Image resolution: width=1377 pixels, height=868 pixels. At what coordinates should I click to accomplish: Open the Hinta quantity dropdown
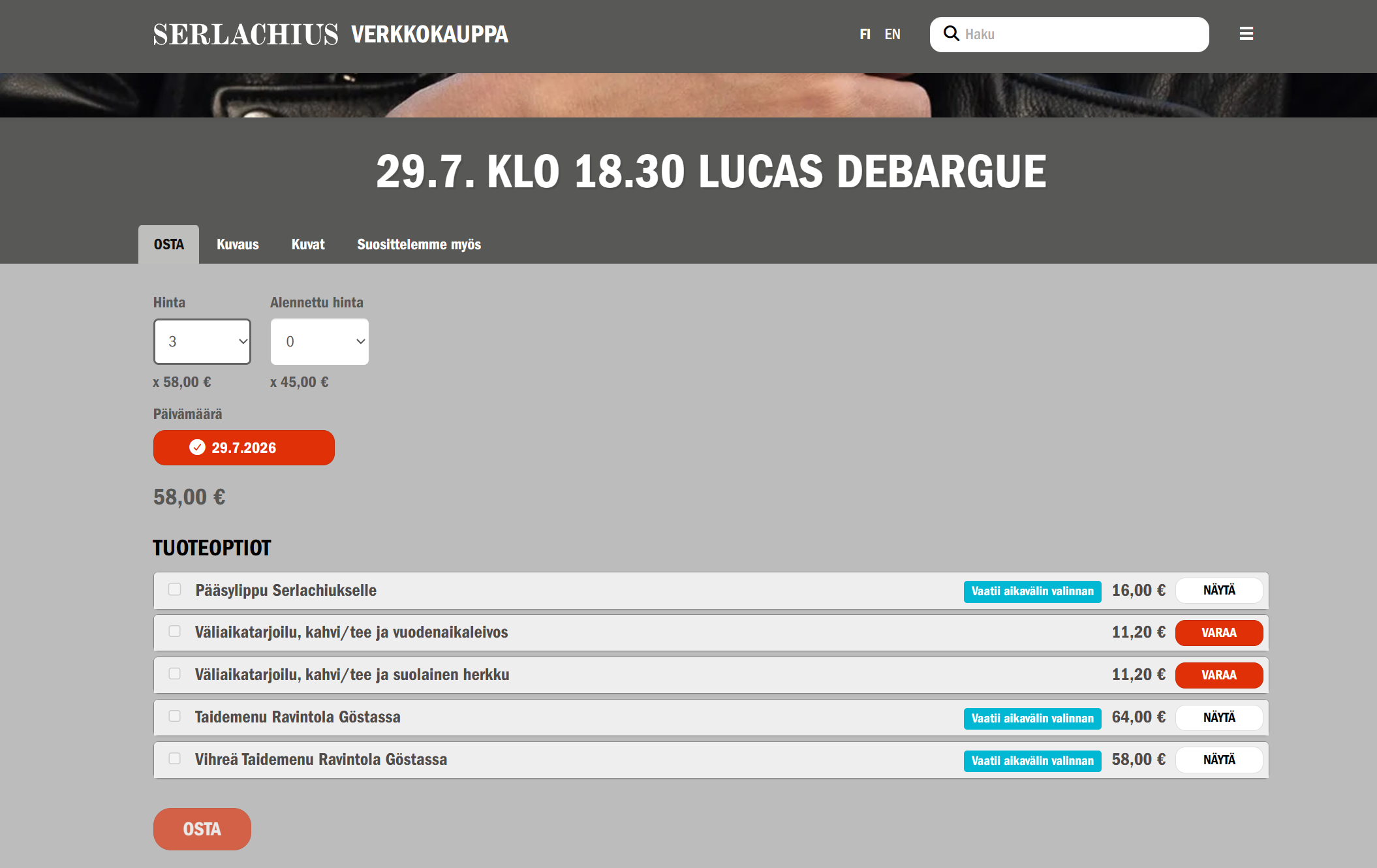pyautogui.click(x=202, y=341)
